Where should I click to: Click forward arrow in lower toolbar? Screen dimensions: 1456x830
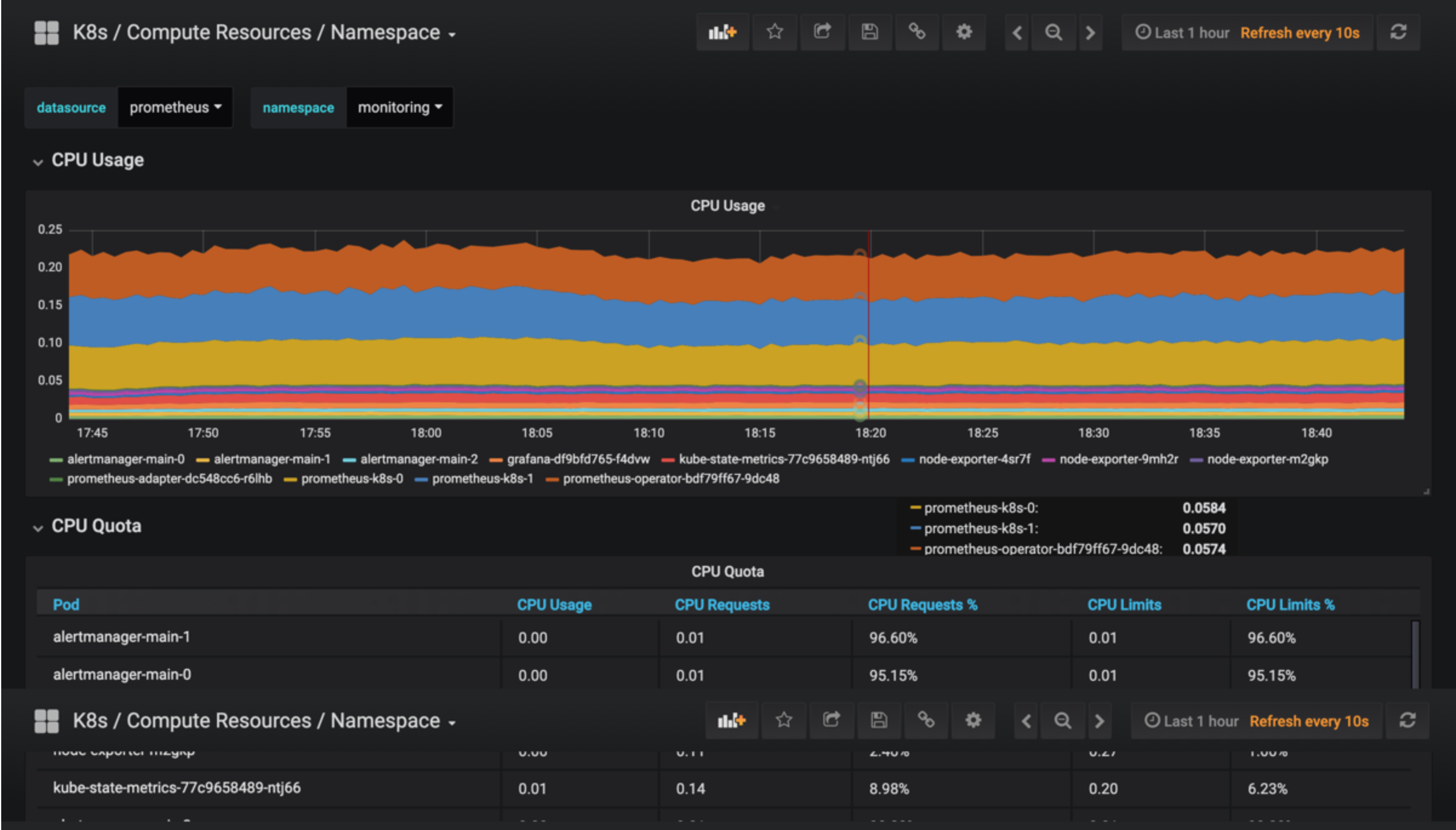click(x=1100, y=721)
